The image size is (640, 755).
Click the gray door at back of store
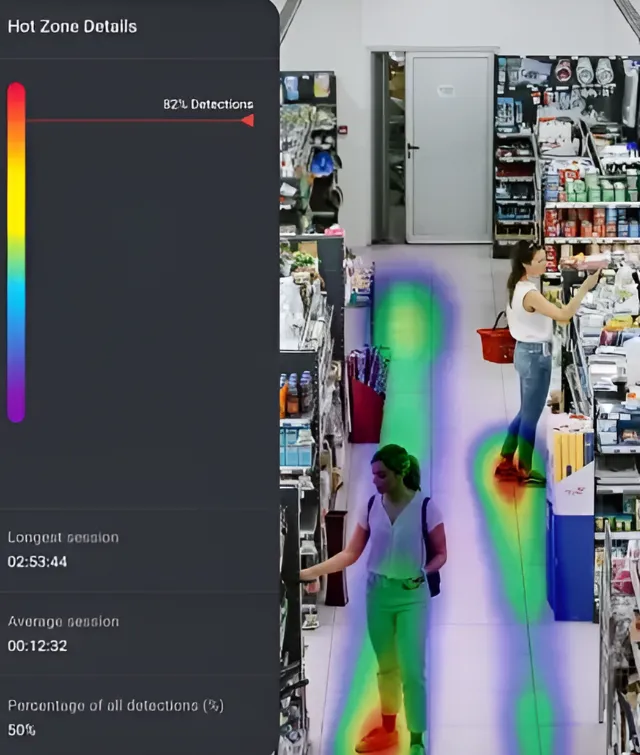coord(448,147)
